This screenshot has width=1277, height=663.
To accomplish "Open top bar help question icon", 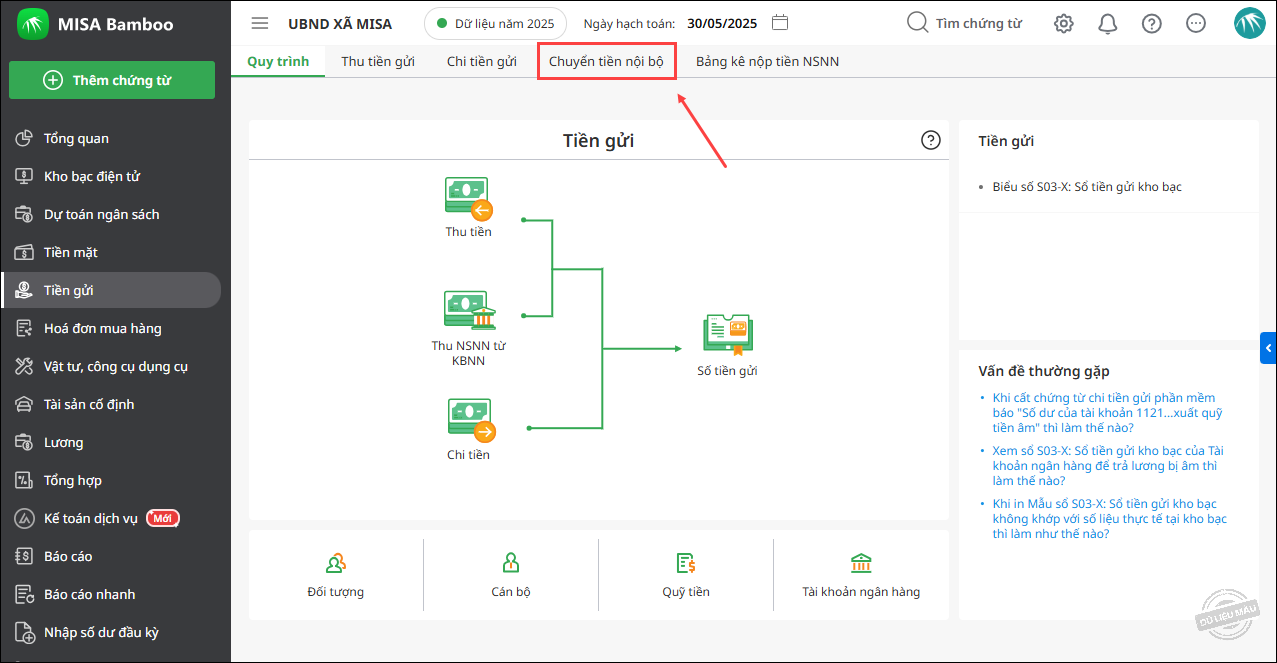I will 1152,24.
